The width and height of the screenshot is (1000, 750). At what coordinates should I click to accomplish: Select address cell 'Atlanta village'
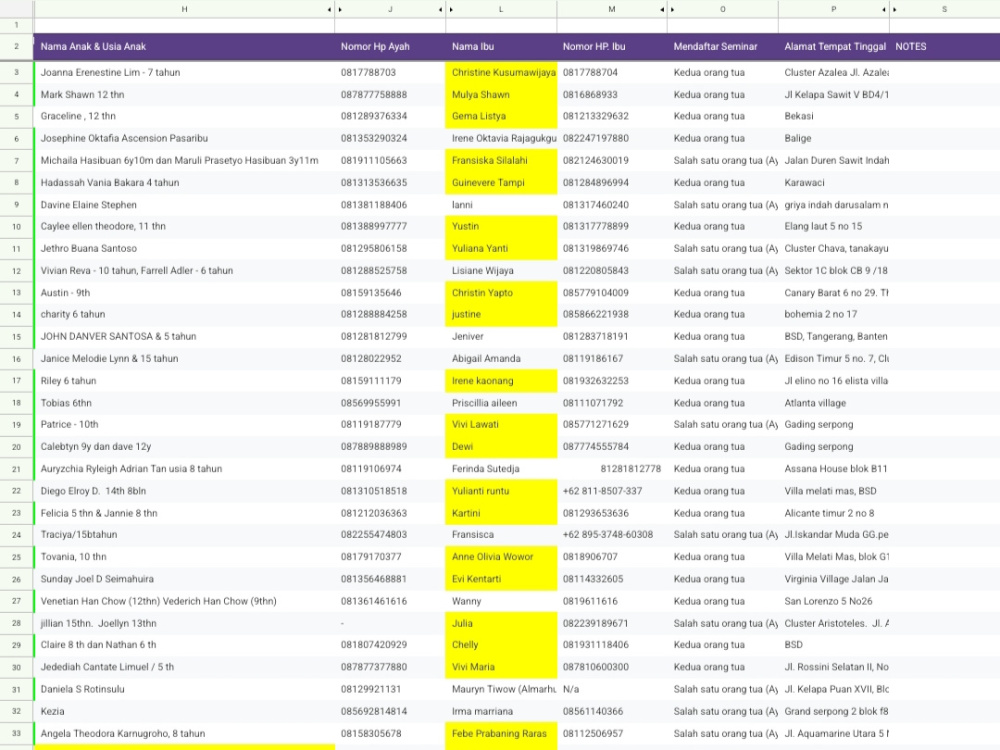(x=834, y=403)
